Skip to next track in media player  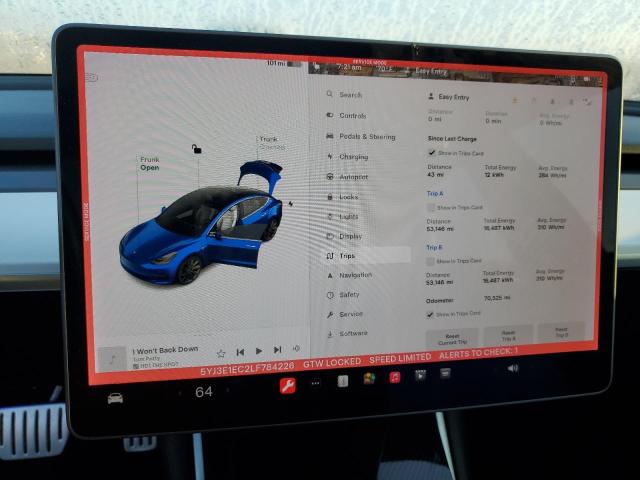[x=278, y=350]
